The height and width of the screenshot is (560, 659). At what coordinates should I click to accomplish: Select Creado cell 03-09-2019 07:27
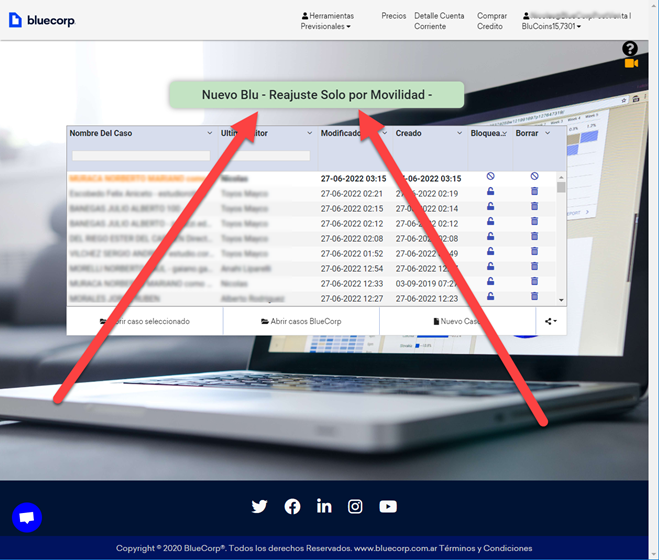pyautogui.click(x=426, y=284)
